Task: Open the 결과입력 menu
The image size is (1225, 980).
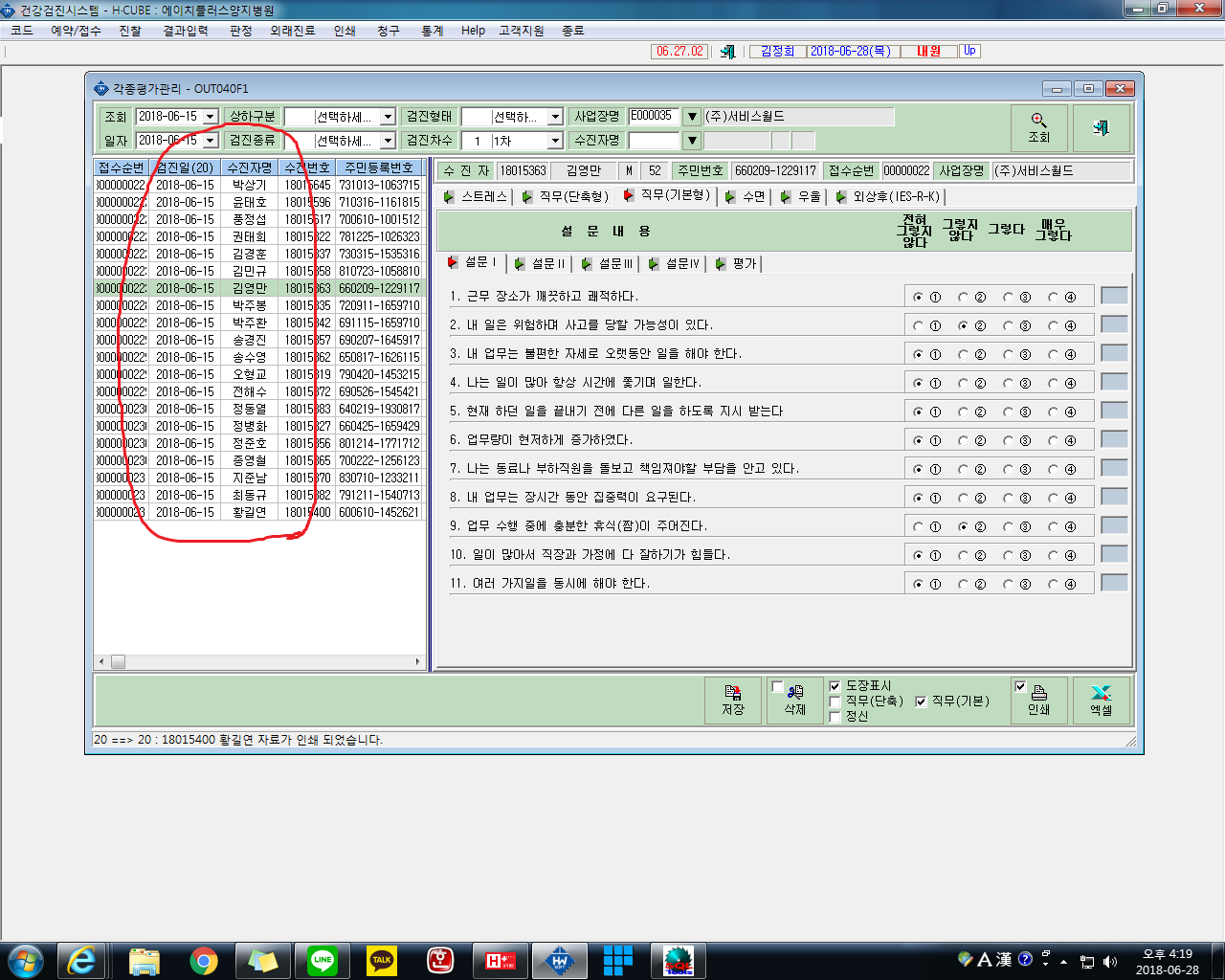Action: 186,31
